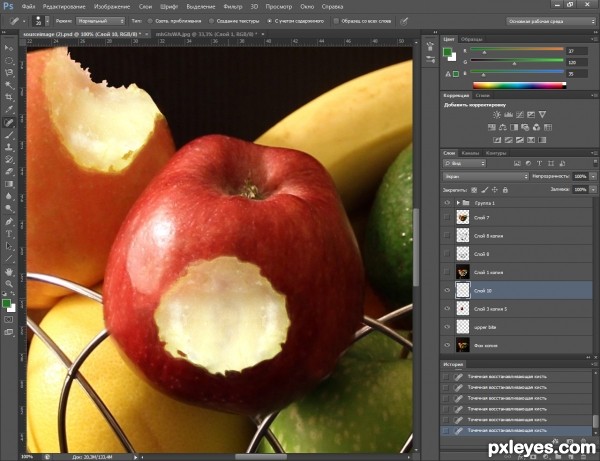Click lock all padlock icon in Layers
Screen dimensions: 600x461
point(505,189)
